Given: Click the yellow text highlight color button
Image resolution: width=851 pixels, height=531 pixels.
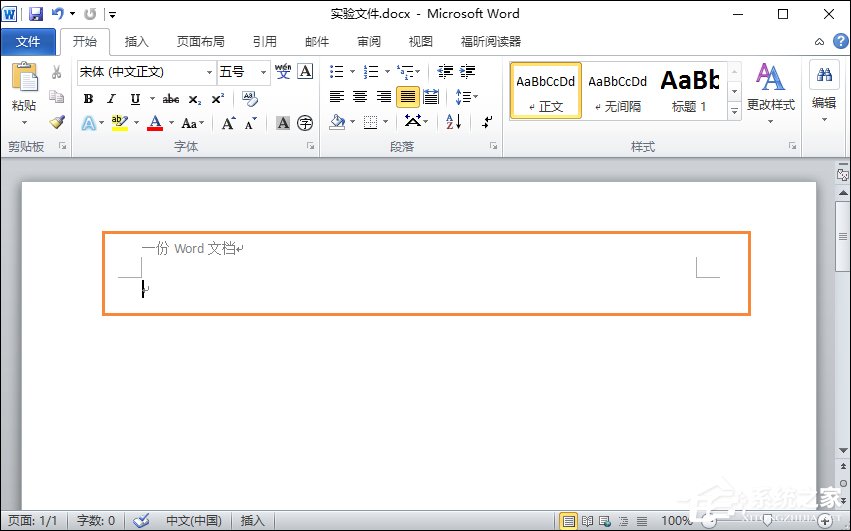Looking at the screenshot, I should [x=119, y=123].
